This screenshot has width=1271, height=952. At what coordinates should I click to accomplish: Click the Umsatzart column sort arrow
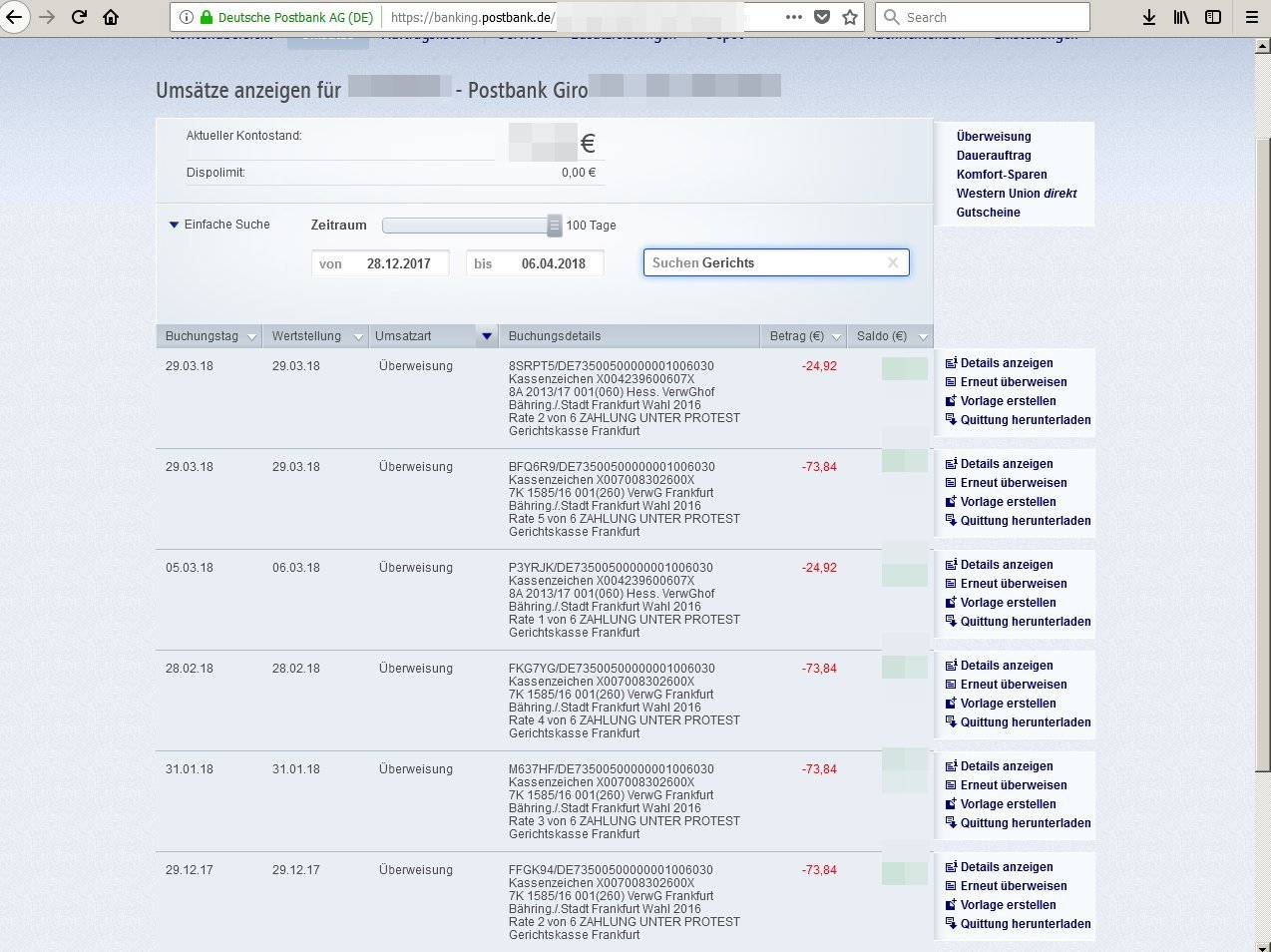tap(487, 336)
